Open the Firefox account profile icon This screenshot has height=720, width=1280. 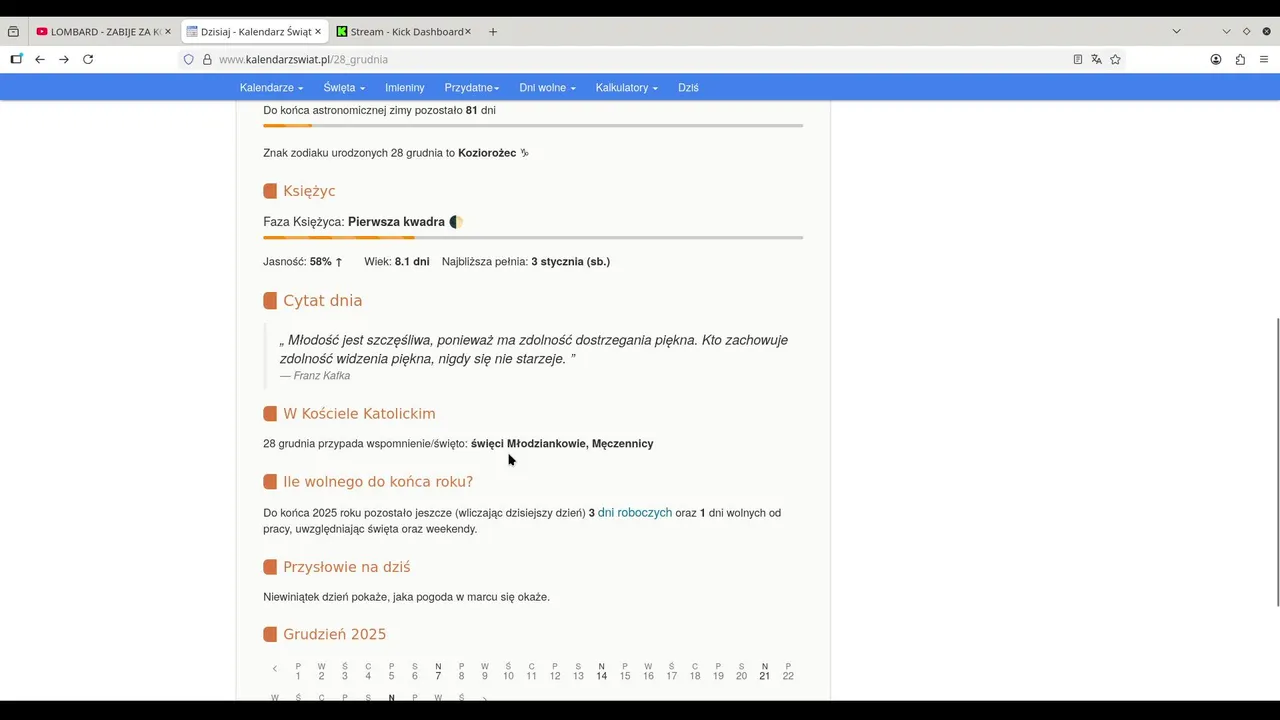1216,59
